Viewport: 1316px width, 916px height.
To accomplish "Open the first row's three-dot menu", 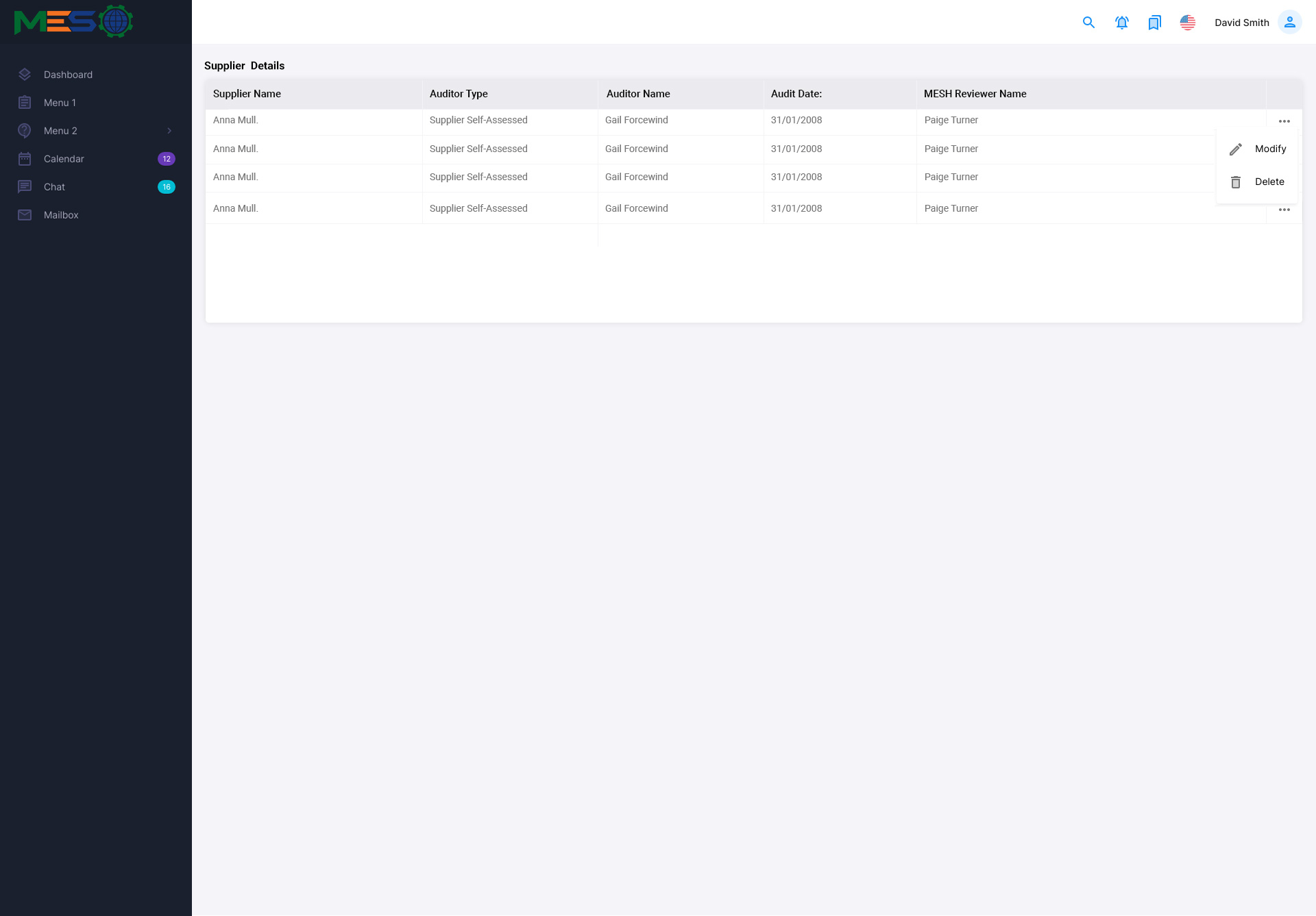I will click(x=1284, y=121).
